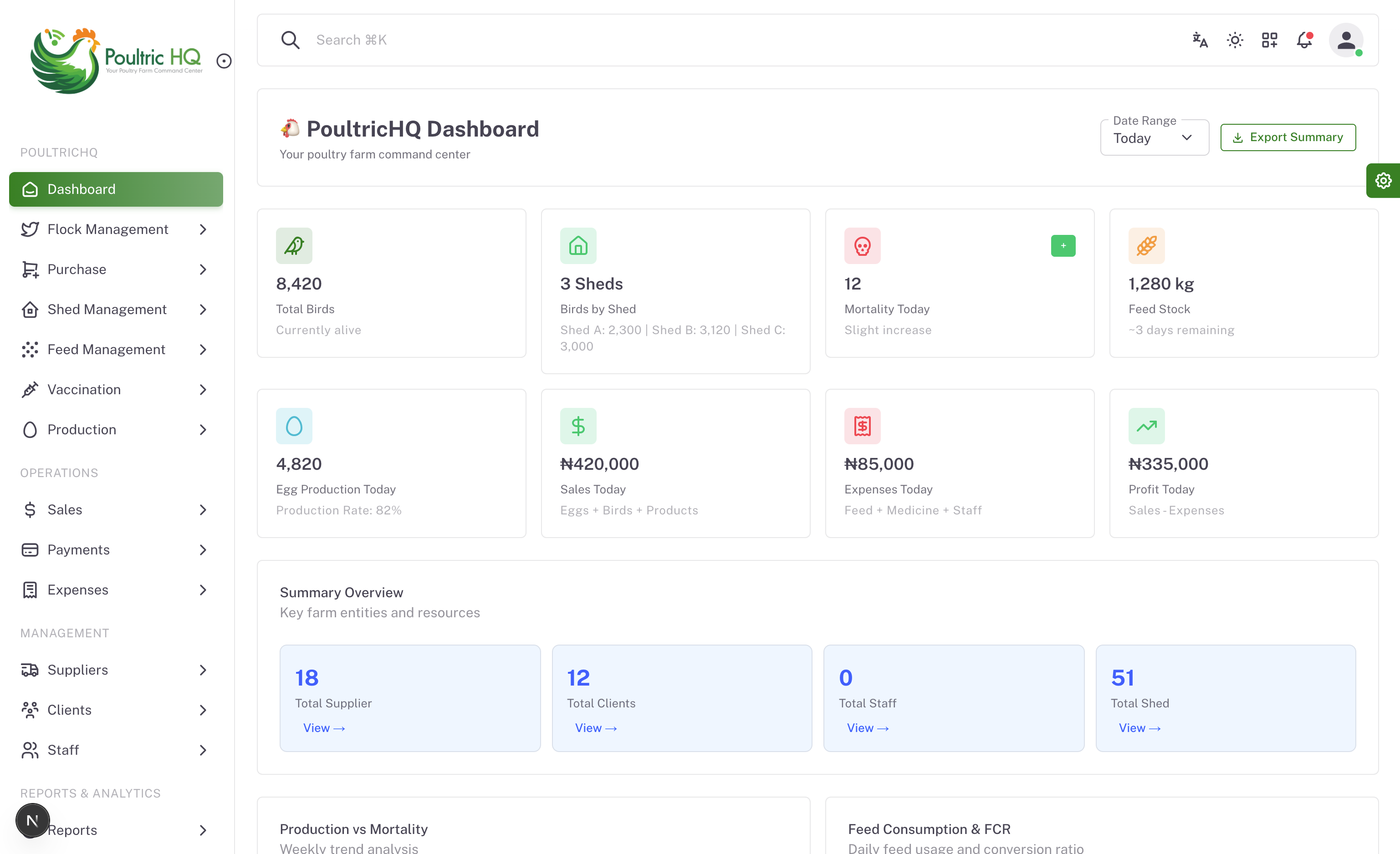This screenshot has height=854, width=1400.
Task: Click the 8,420 Total Birds value
Action: click(299, 283)
